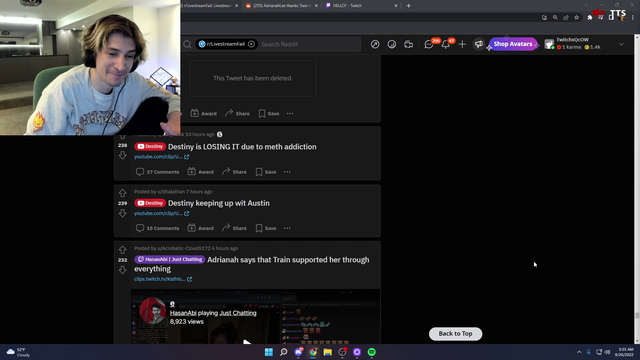Open the coins/stats circle icon in Reddit header

point(391,44)
